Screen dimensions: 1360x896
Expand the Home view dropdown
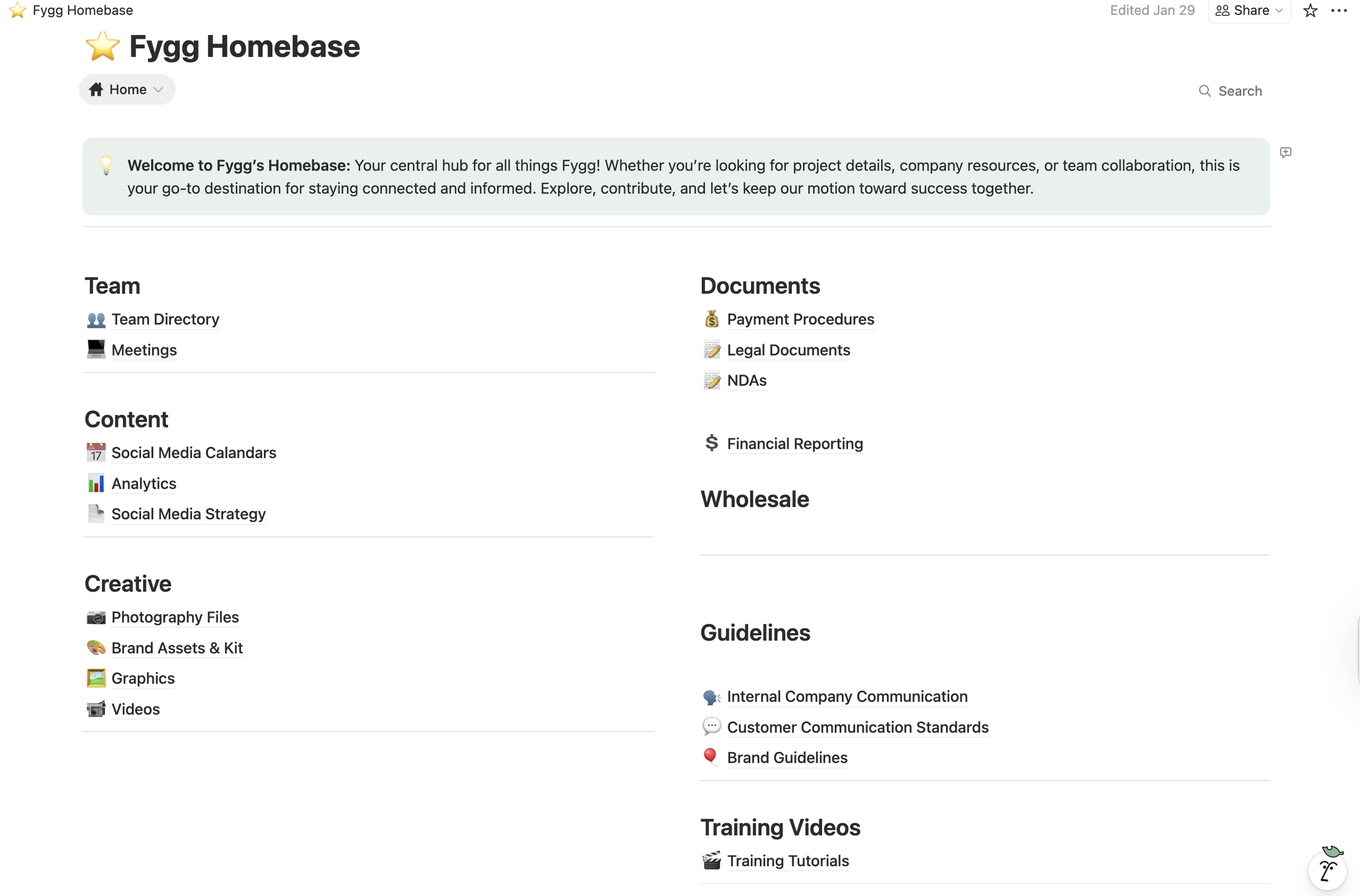tap(127, 90)
